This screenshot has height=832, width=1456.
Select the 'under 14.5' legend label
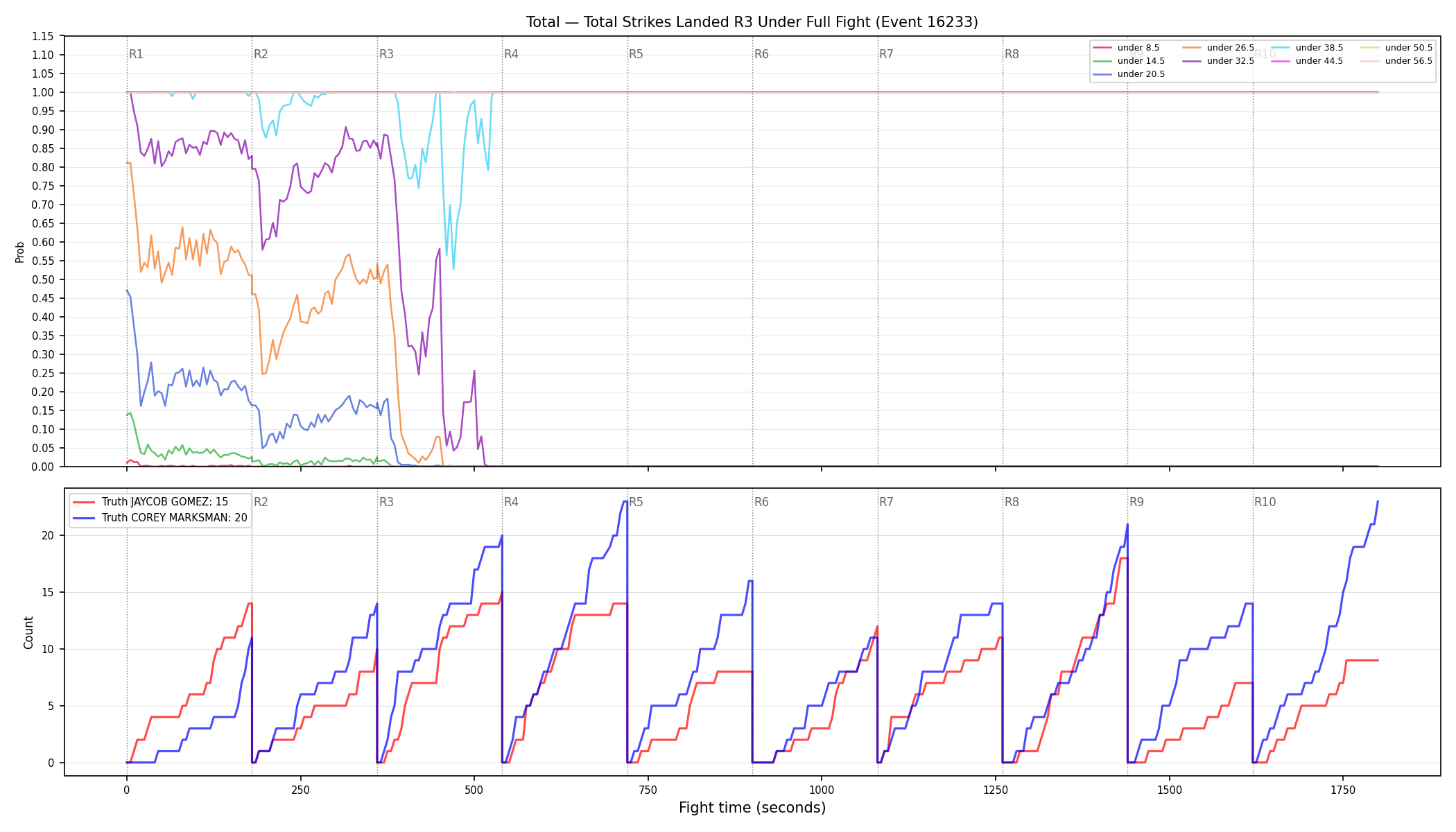tap(1141, 61)
